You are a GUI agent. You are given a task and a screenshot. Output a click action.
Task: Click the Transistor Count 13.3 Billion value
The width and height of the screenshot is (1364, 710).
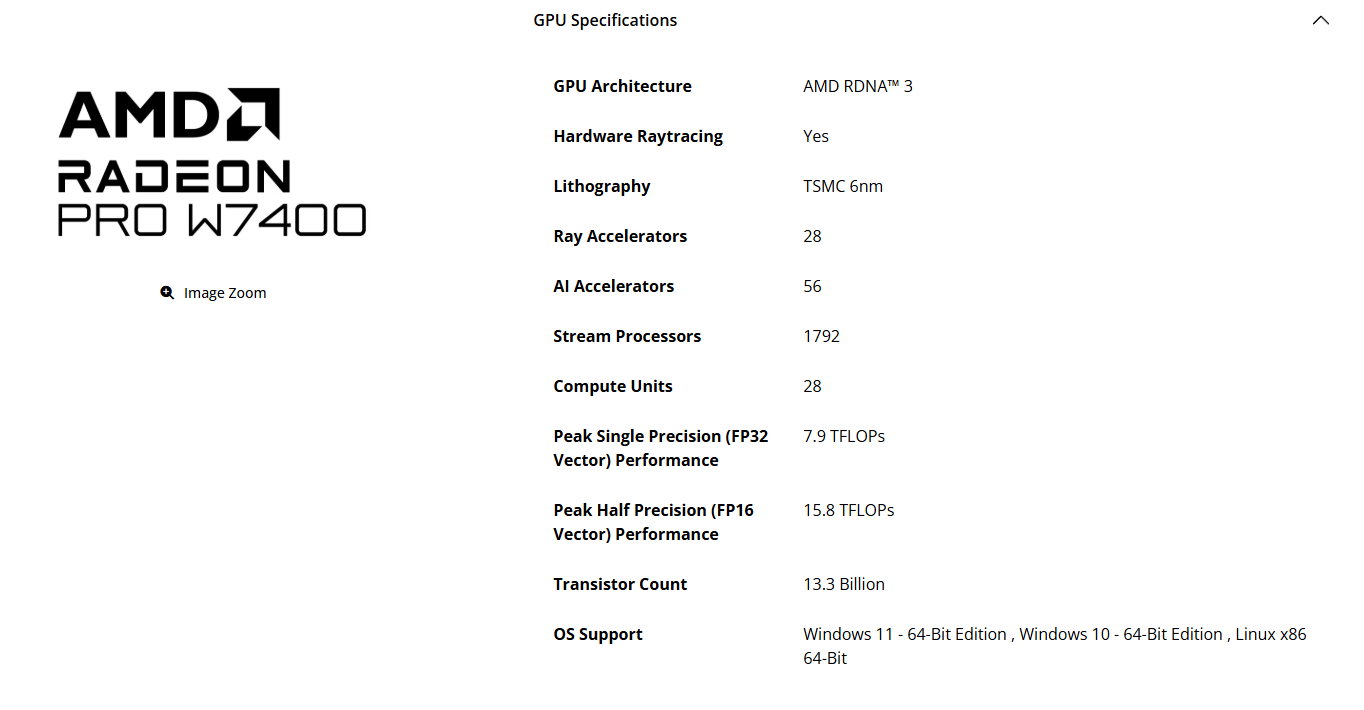(x=843, y=584)
